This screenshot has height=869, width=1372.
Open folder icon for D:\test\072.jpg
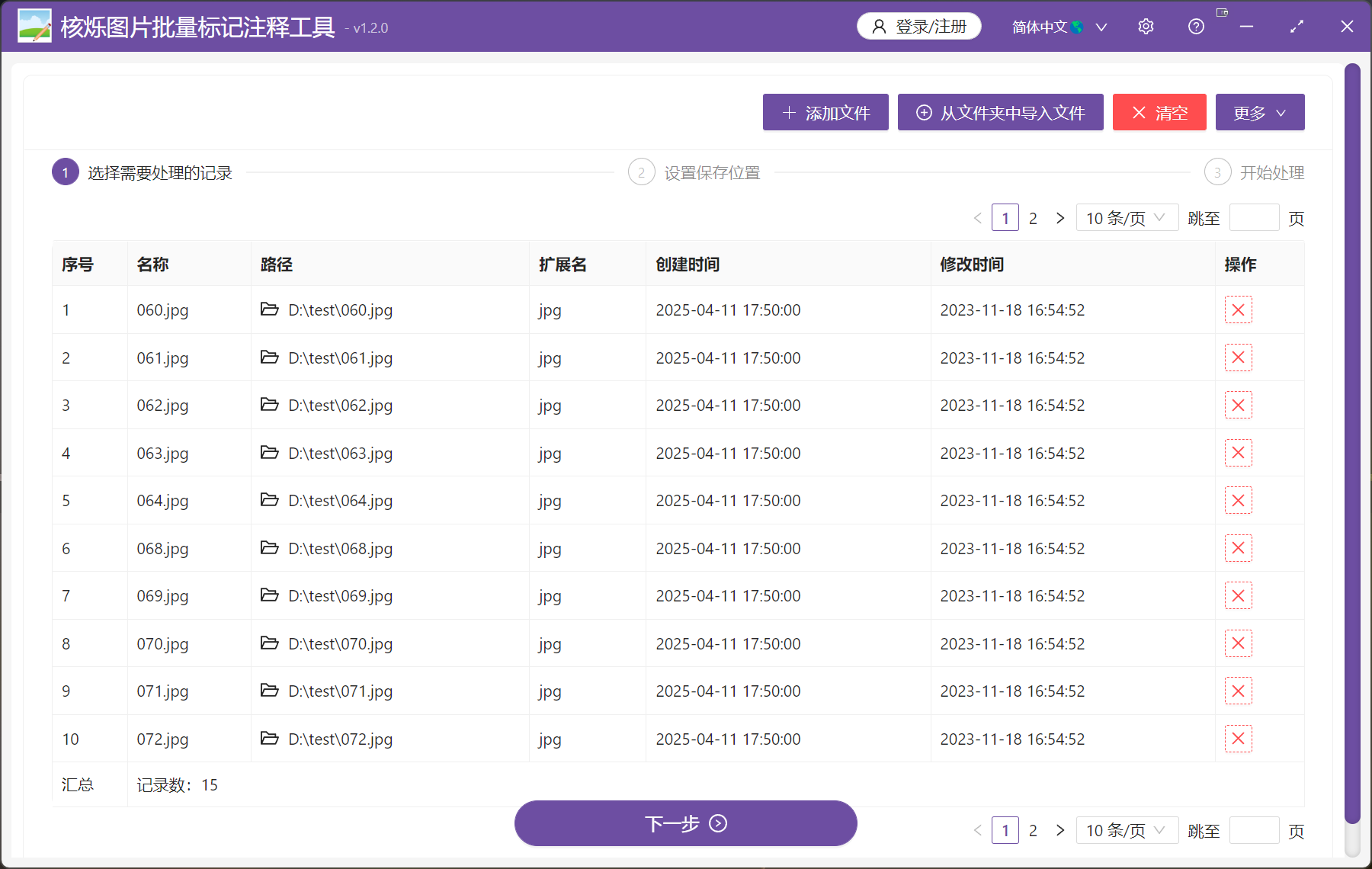[269, 738]
